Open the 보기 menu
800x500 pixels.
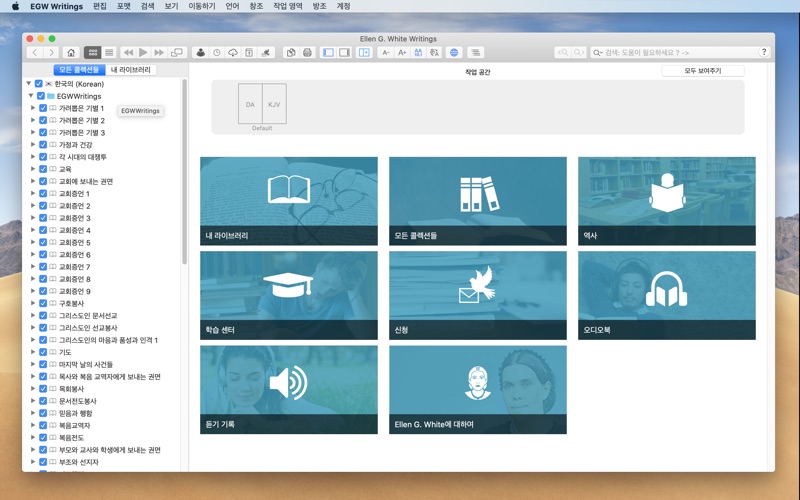[171, 6]
